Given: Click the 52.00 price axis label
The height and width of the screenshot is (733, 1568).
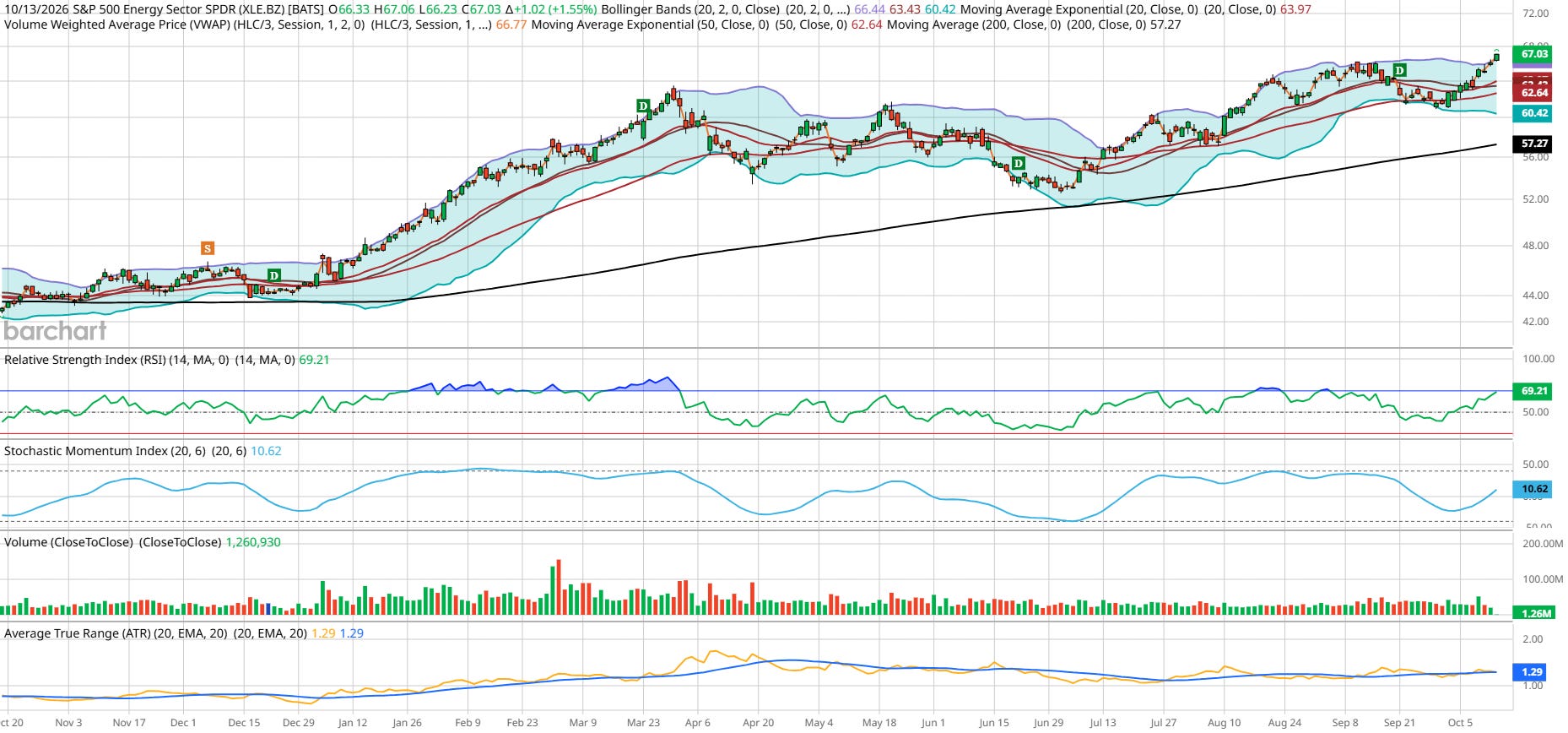Looking at the screenshot, I should (x=1536, y=199).
